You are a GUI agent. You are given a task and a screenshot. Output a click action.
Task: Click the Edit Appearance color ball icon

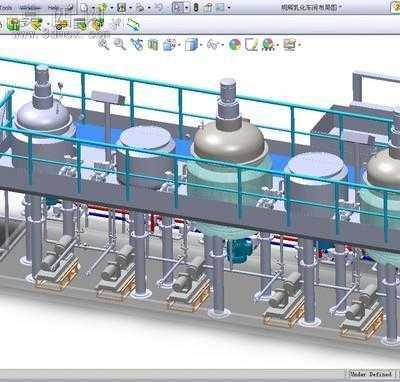pyautogui.click(x=235, y=44)
